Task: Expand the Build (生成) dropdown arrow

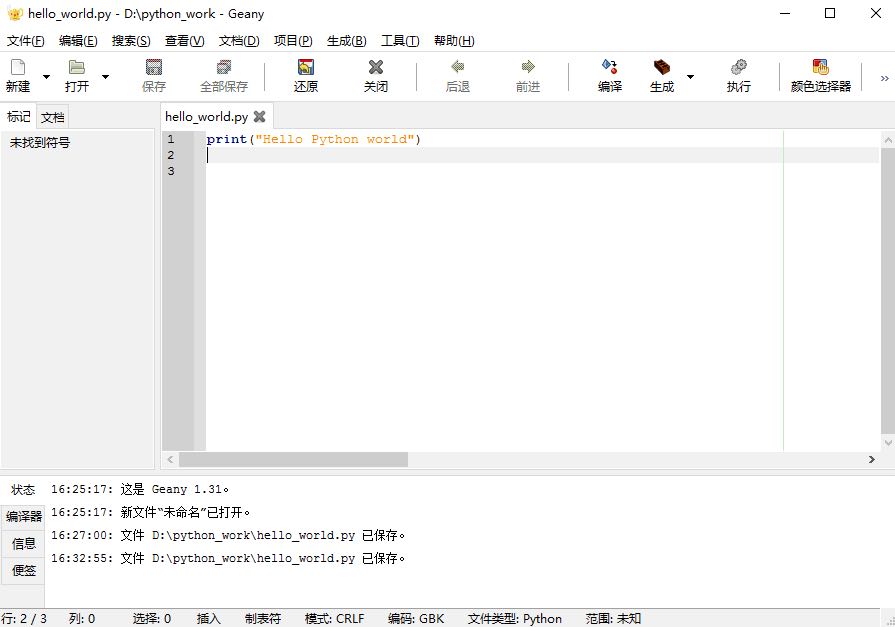Action: click(x=690, y=77)
